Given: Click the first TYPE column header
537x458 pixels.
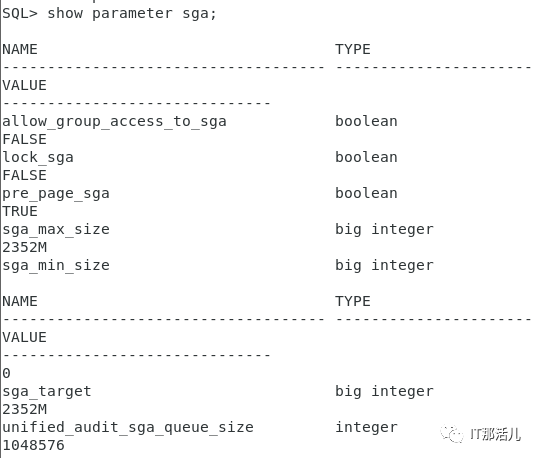Looking at the screenshot, I should click(353, 50).
